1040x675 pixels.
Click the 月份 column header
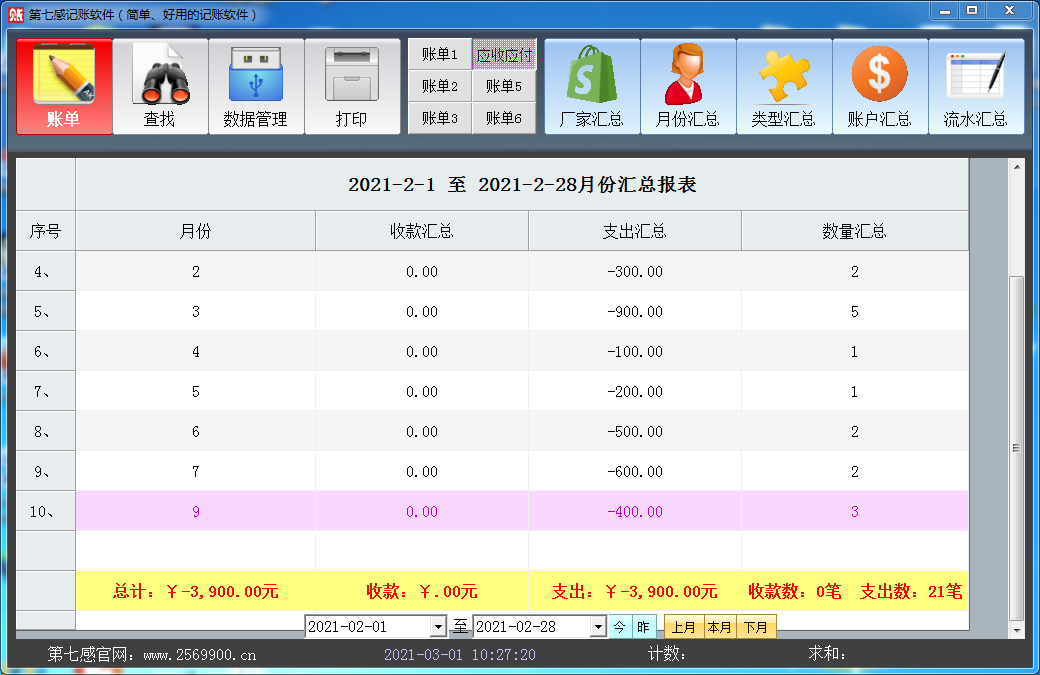[196, 231]
